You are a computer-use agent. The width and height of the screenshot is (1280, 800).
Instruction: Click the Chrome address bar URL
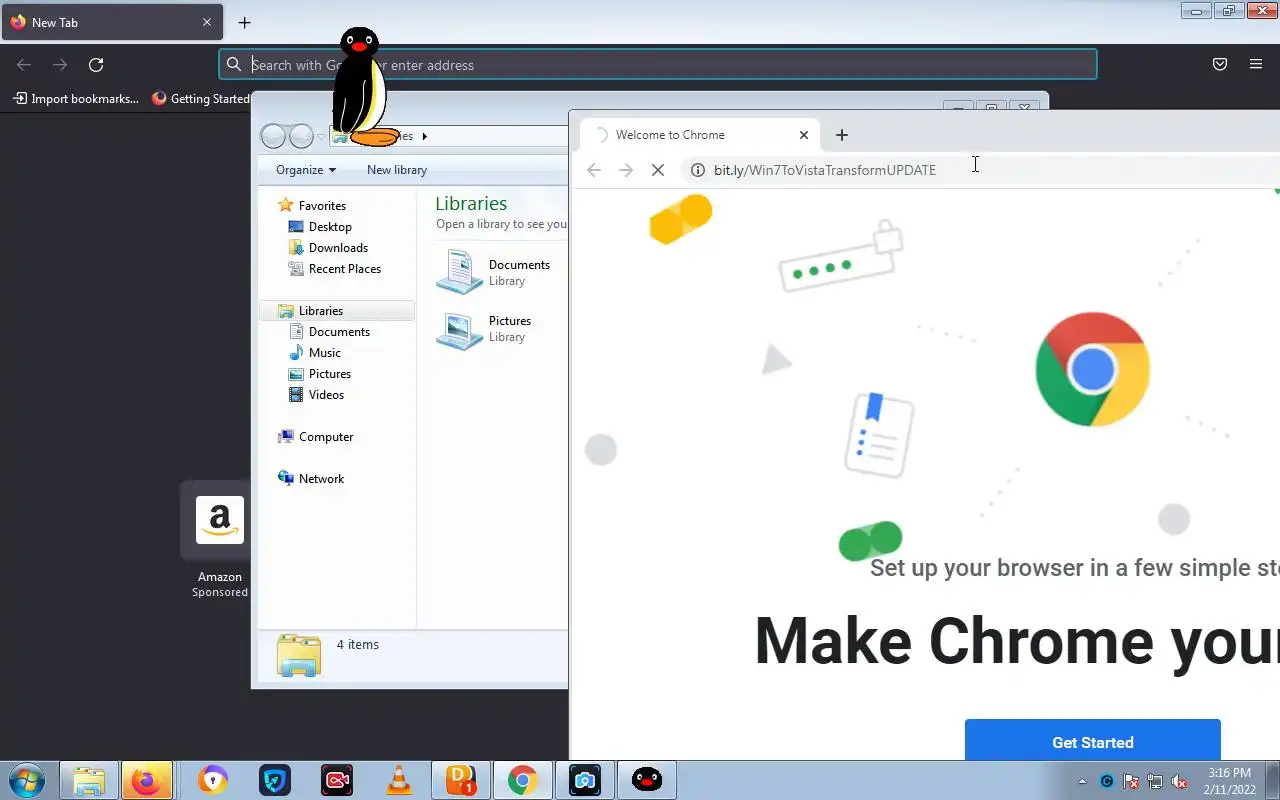pyautogui.click(x=825, y=170)
